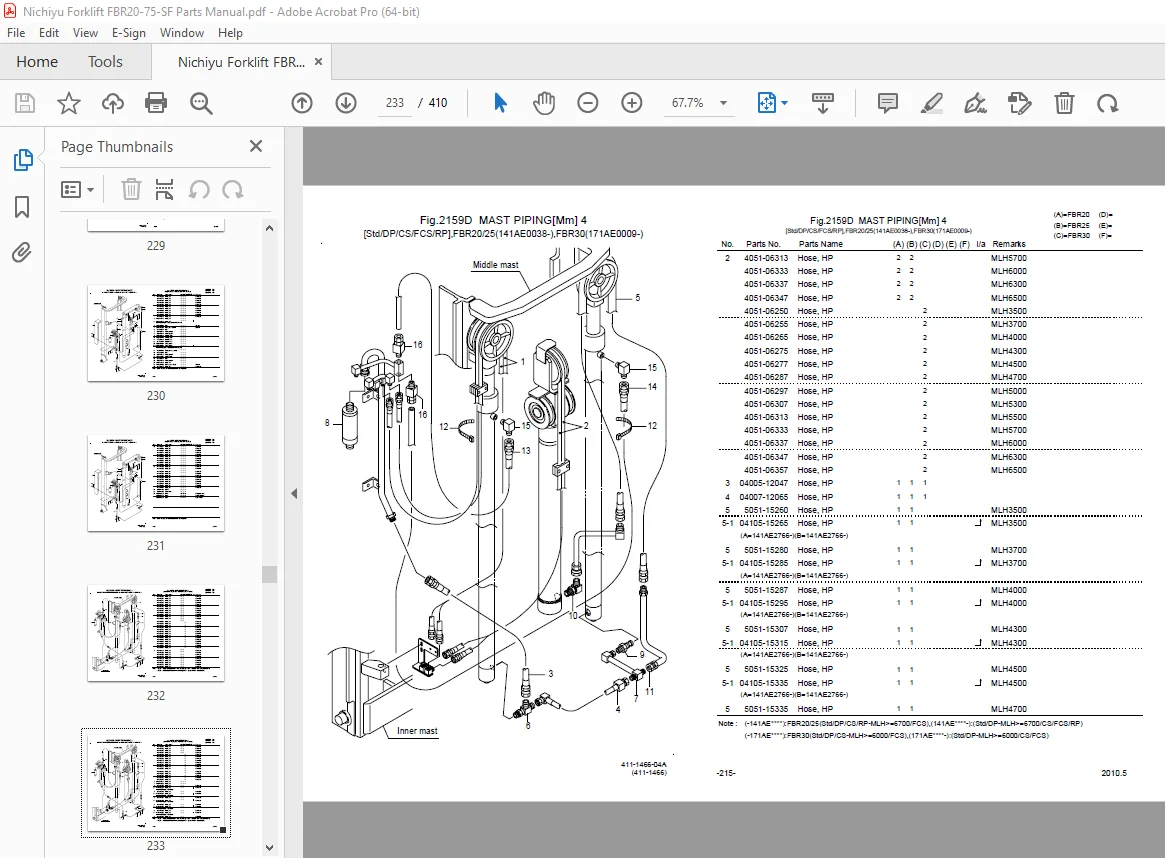Click the edit stamp tool icon
The width and height of the screenshot is (1165, 858).
pos(1019,103)
